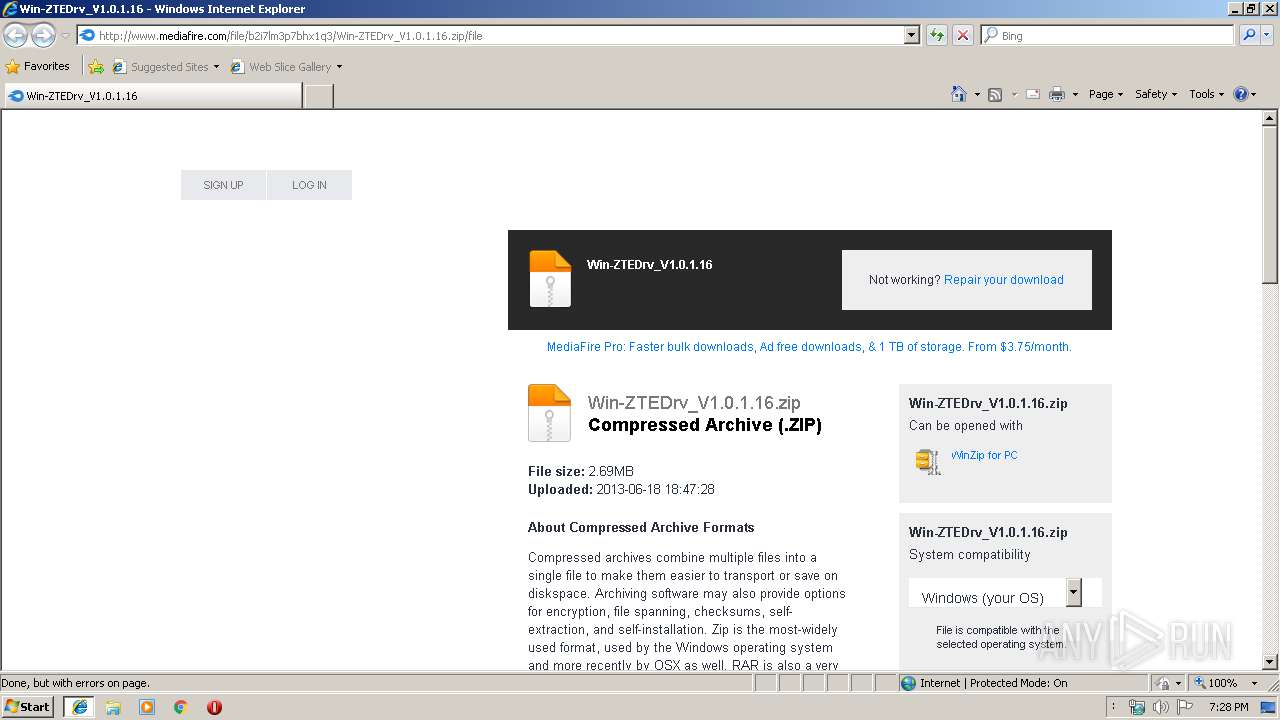Click the zip file icon in dark banner
Viewport: 1280px width, 720px height.
pyautogui.click(x=550, y=279)
